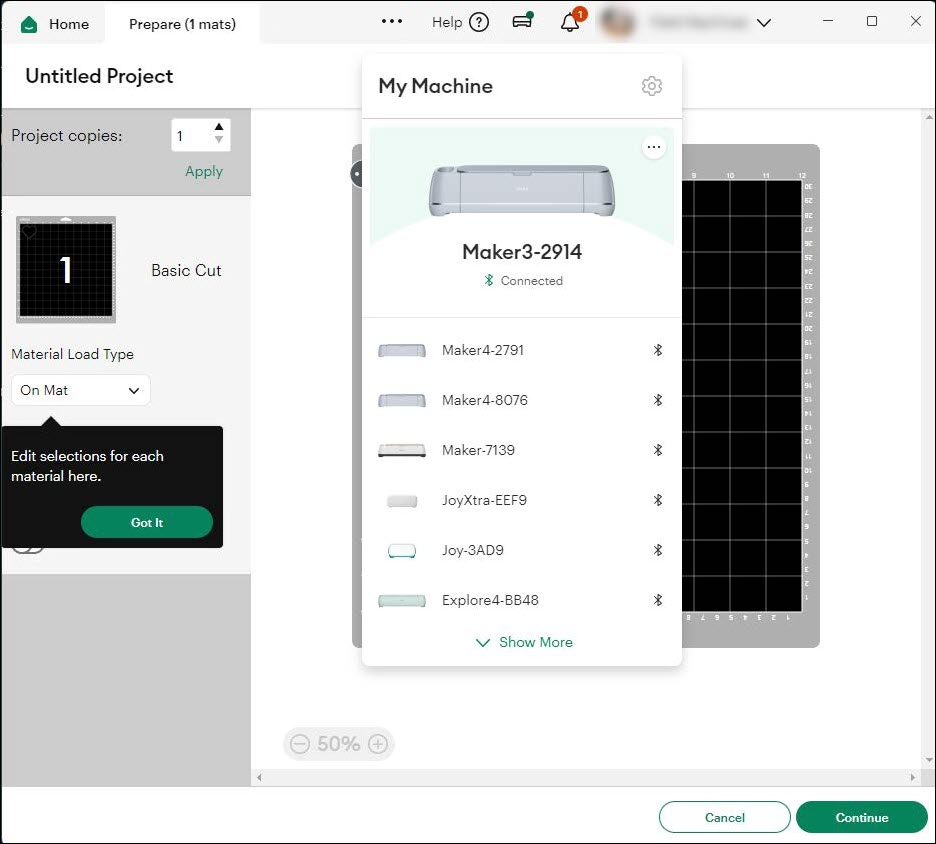Click Bluetooth icon next to JoyXtra-EEF9

657,500
